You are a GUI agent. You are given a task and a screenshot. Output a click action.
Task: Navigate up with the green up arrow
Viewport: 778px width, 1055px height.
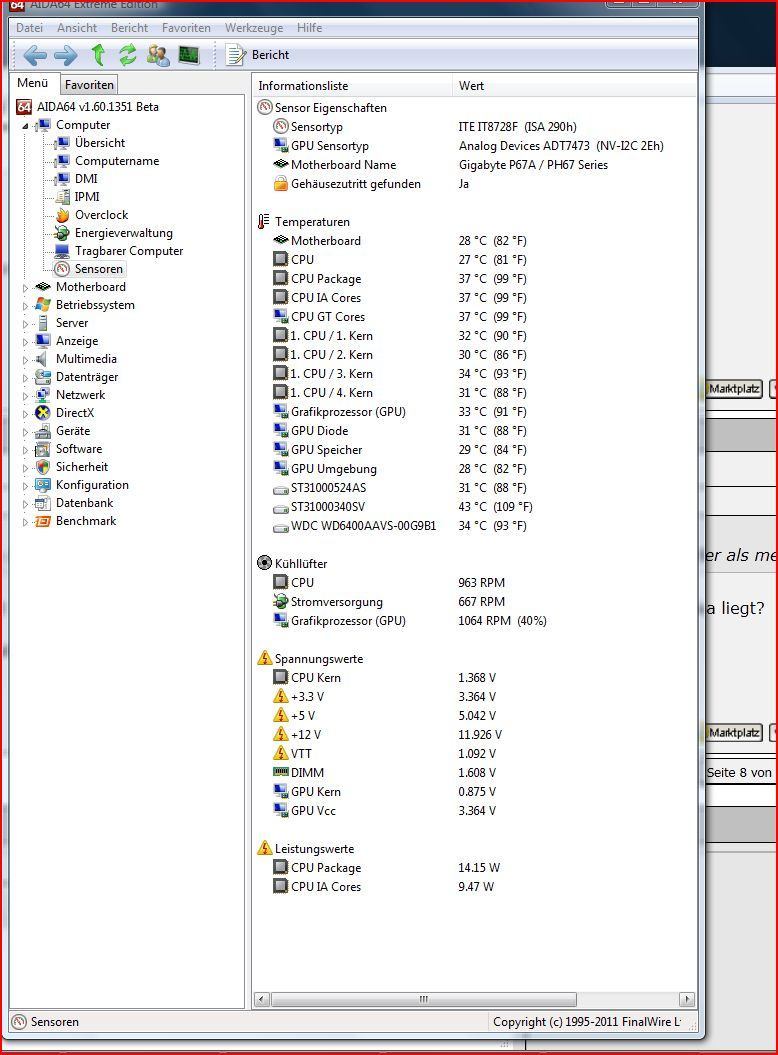click(x=98, y=55)
